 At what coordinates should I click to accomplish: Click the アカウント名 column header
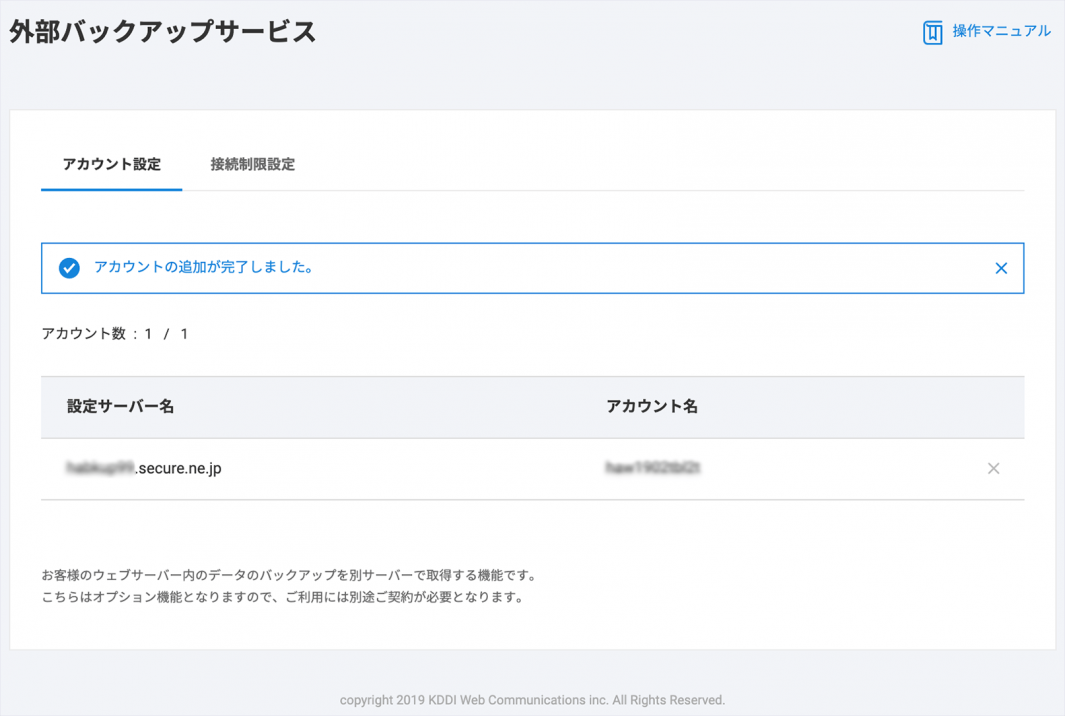click(x=652, y=406)
